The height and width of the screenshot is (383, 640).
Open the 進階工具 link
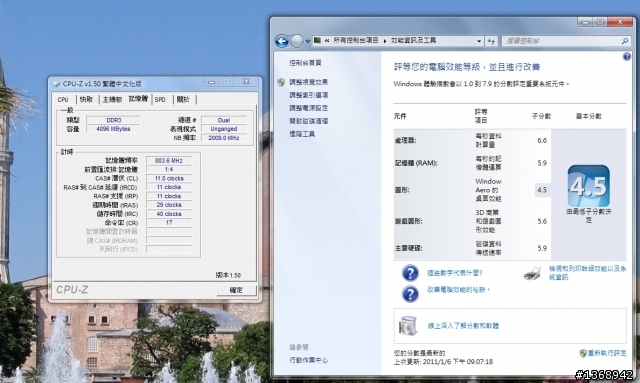point(302,134)
